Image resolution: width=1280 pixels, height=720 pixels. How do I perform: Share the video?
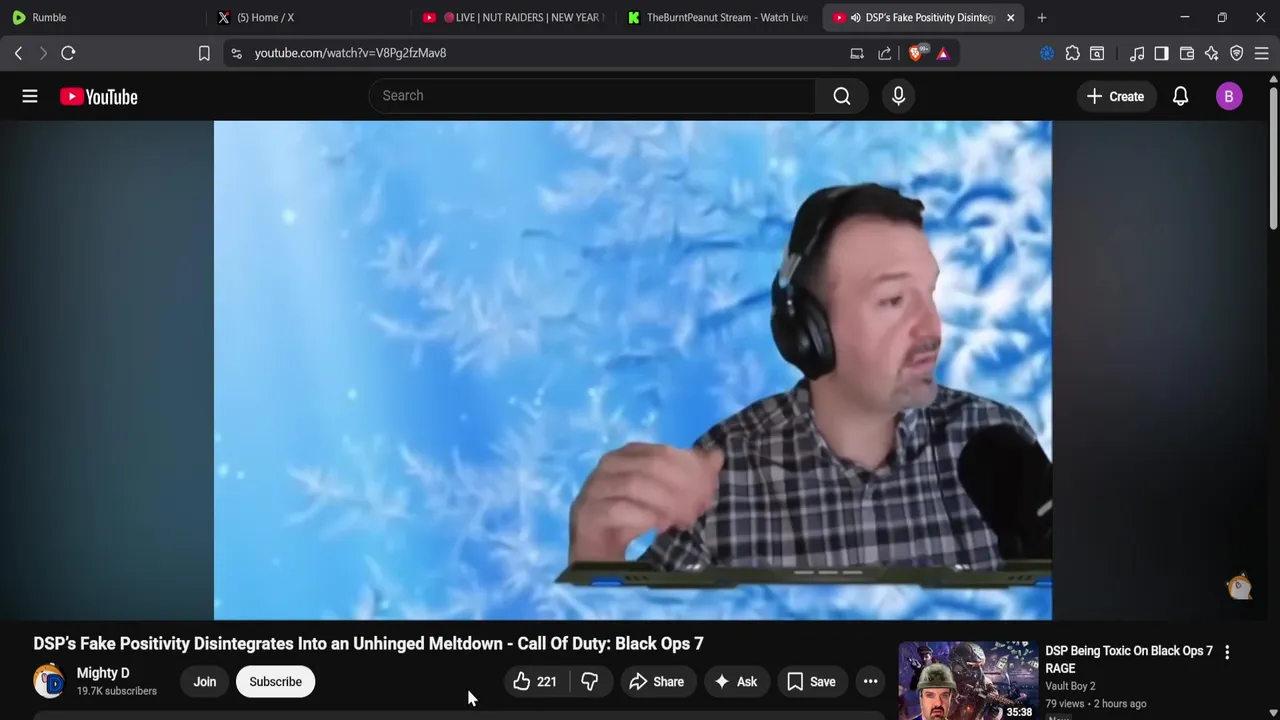(x=656, y=682)
